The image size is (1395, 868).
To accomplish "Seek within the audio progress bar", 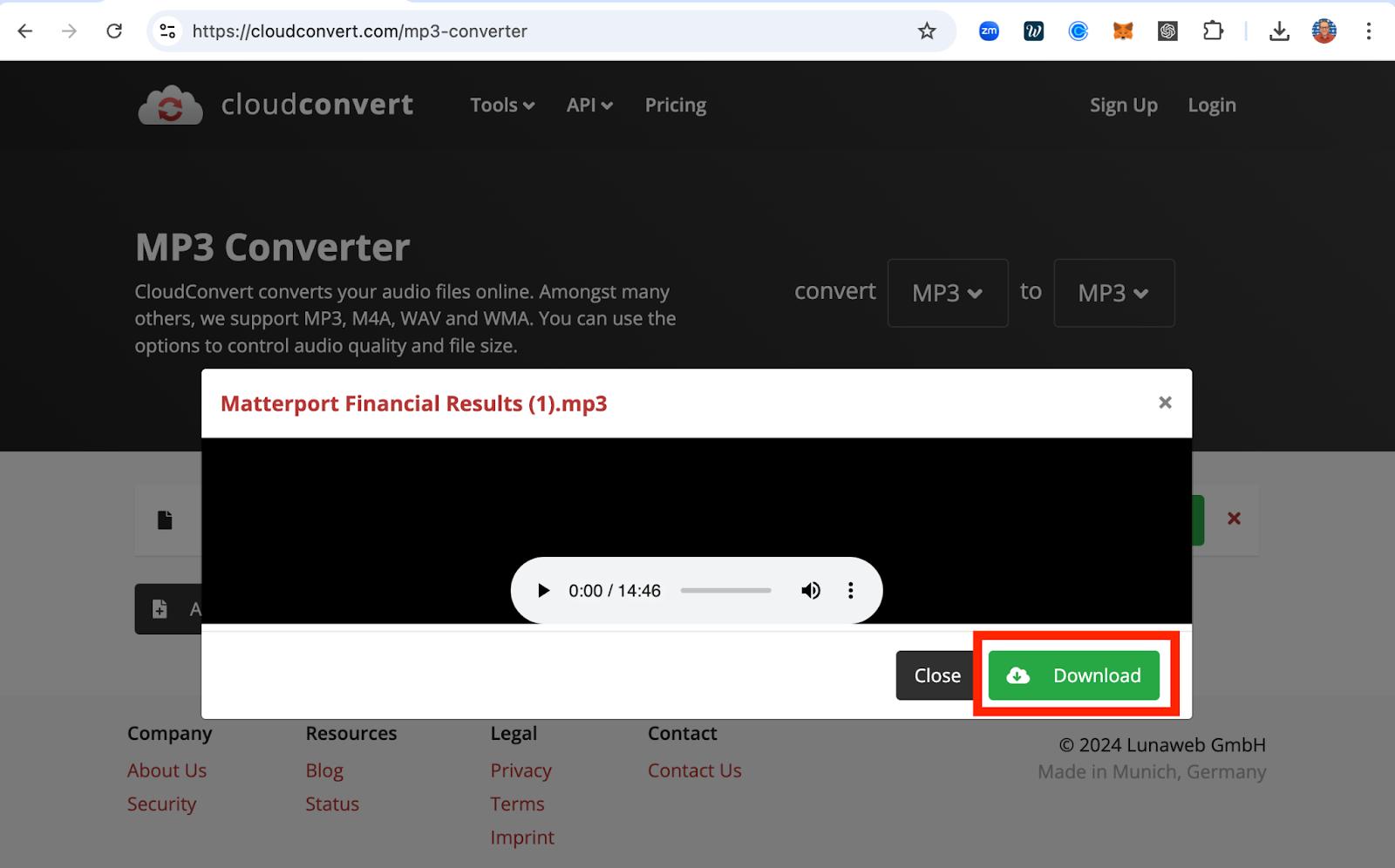I will click(726, 591).
